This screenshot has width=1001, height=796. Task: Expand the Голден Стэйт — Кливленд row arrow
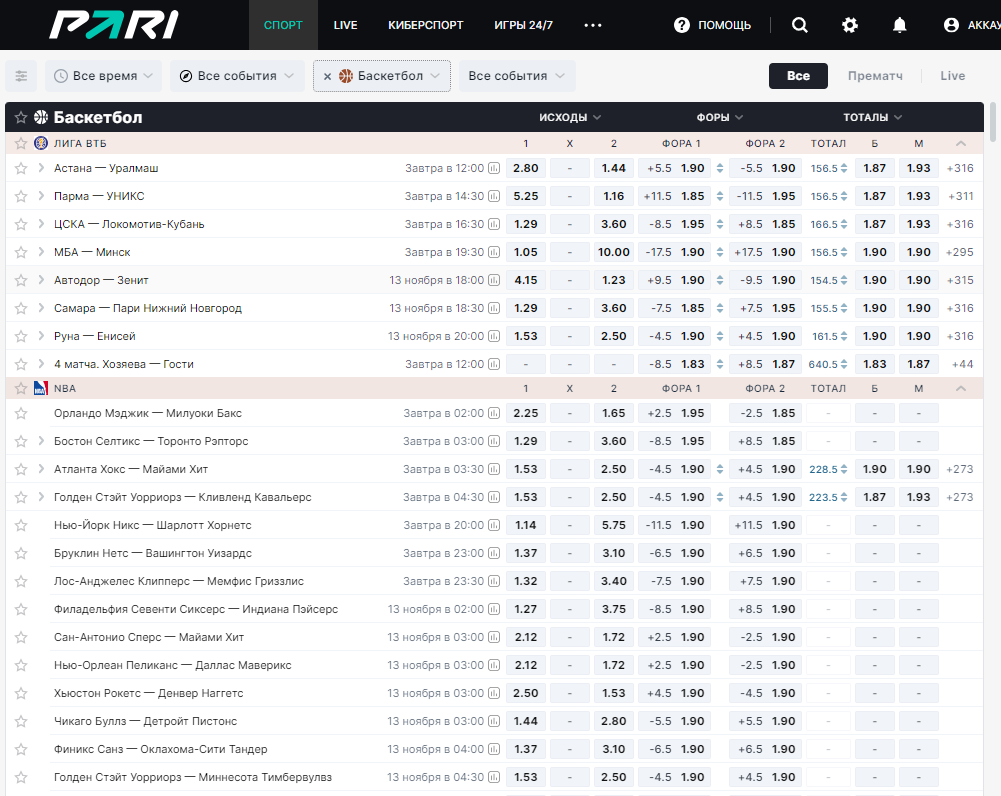click(x=41, y=497)
